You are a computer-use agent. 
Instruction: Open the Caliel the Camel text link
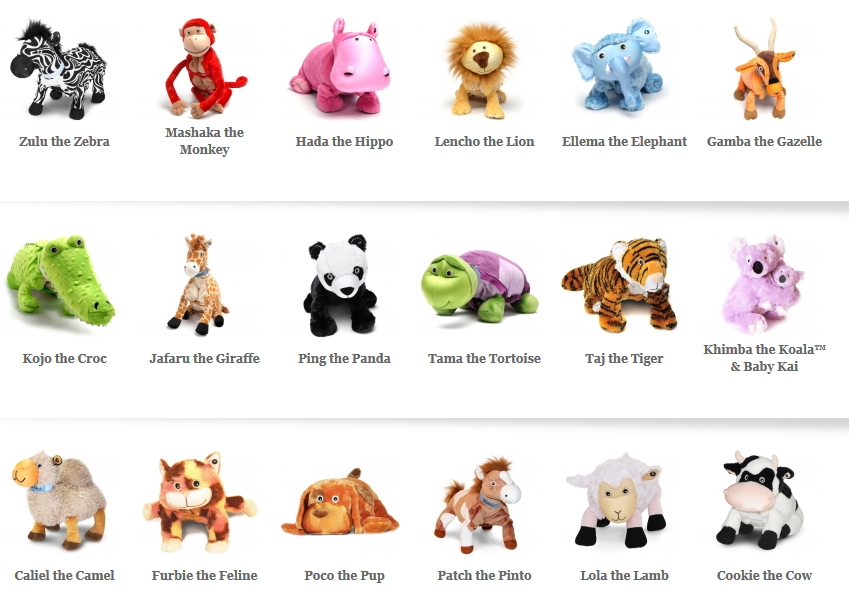(64, 575)
